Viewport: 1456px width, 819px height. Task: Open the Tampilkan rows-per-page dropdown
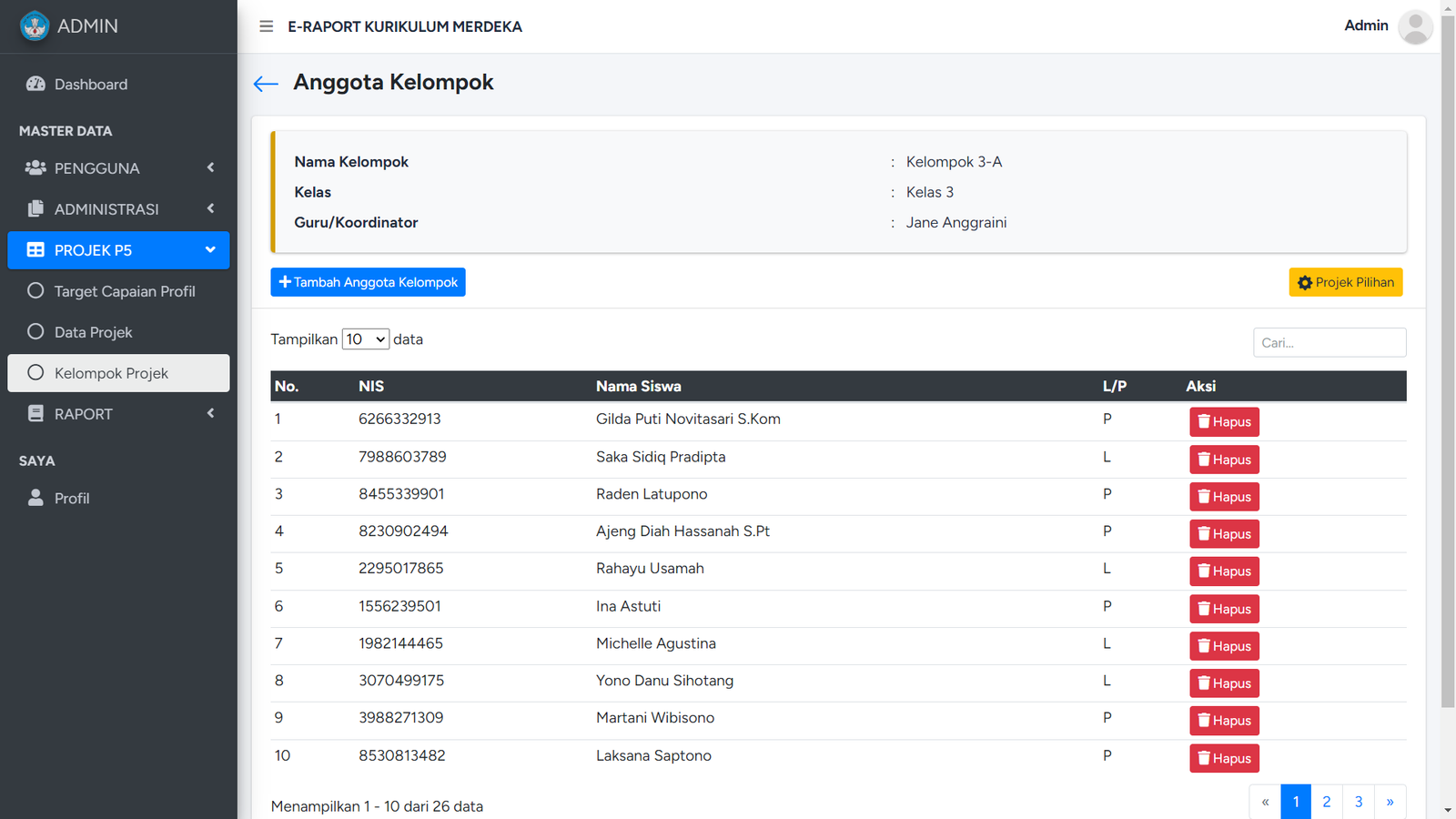click(365, 339)
